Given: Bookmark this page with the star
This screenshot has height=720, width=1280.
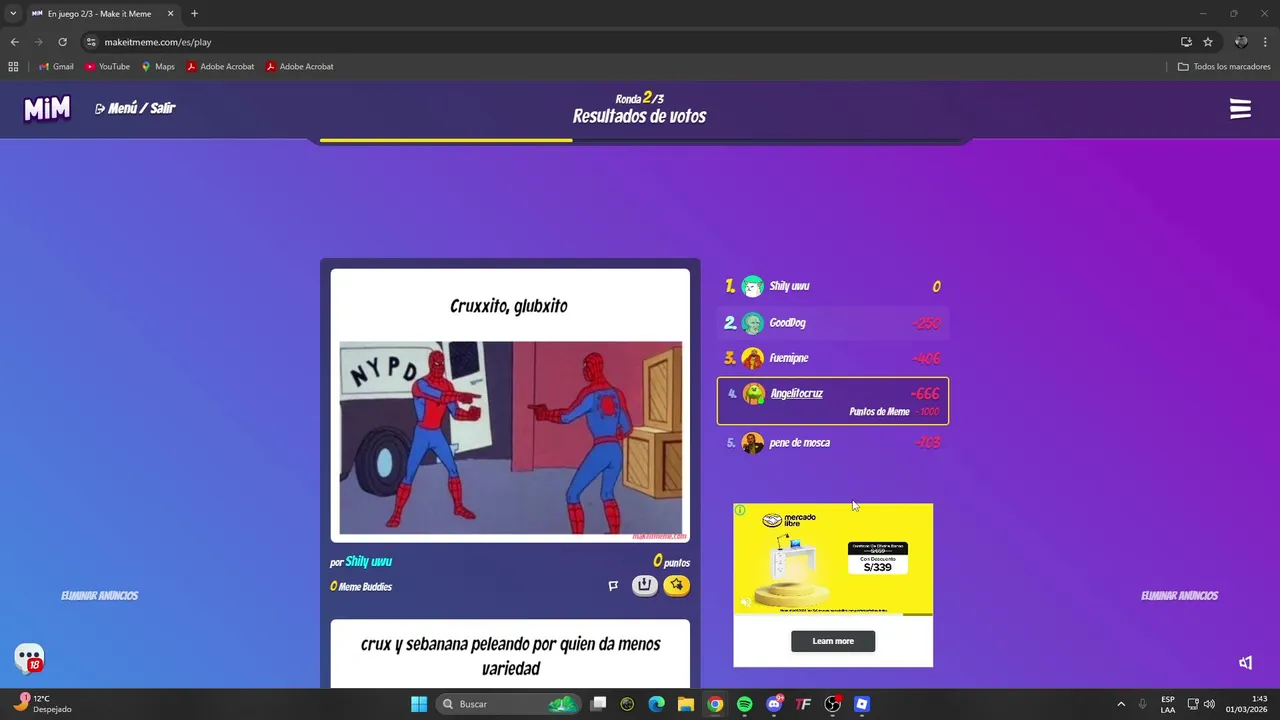Looking at the screenshot, I should (x=1208, y=42).
